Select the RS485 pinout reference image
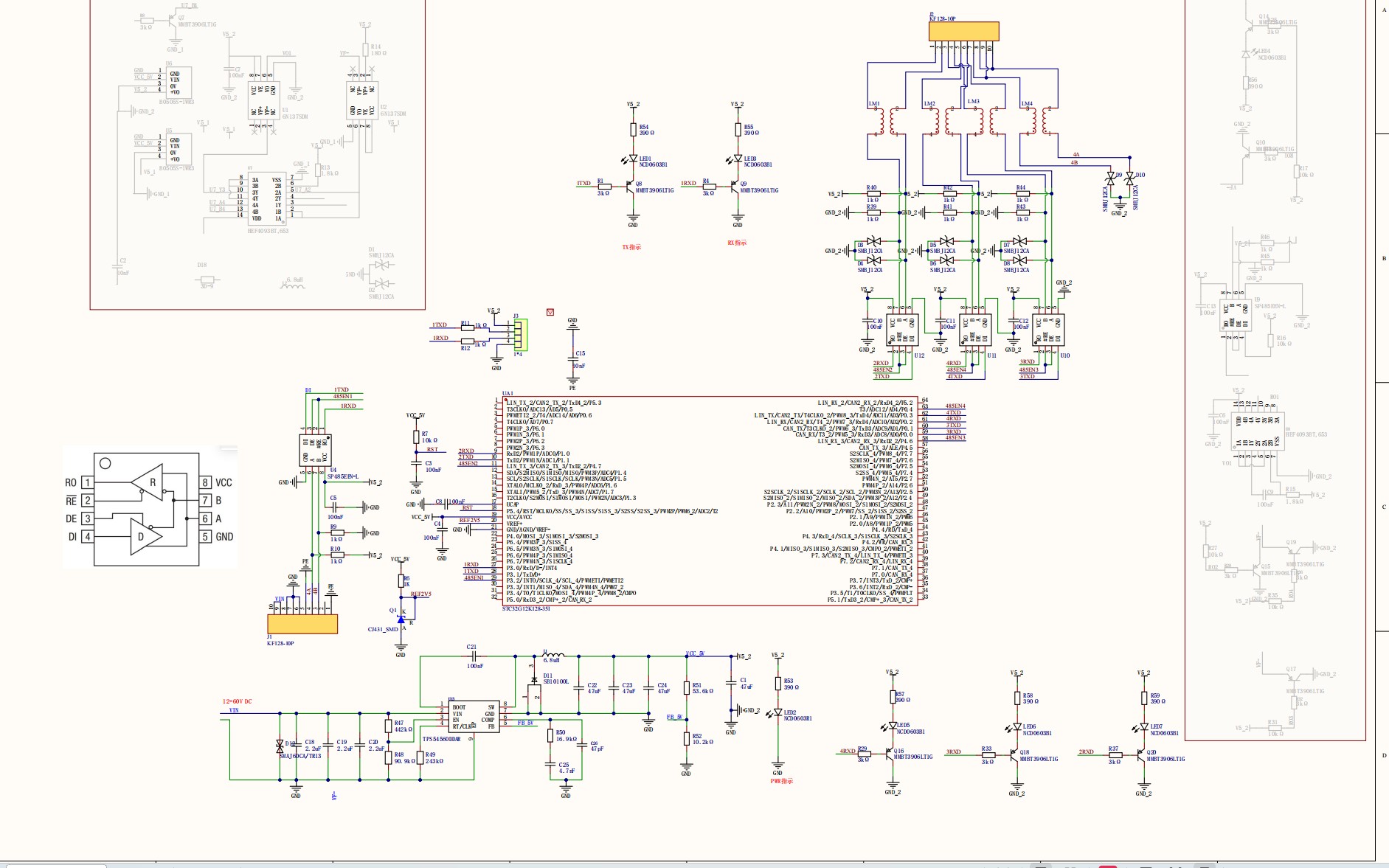Image resolution: width=1389 pixels, height=868 pixels. pyautogui.click(x=150, y=509)
